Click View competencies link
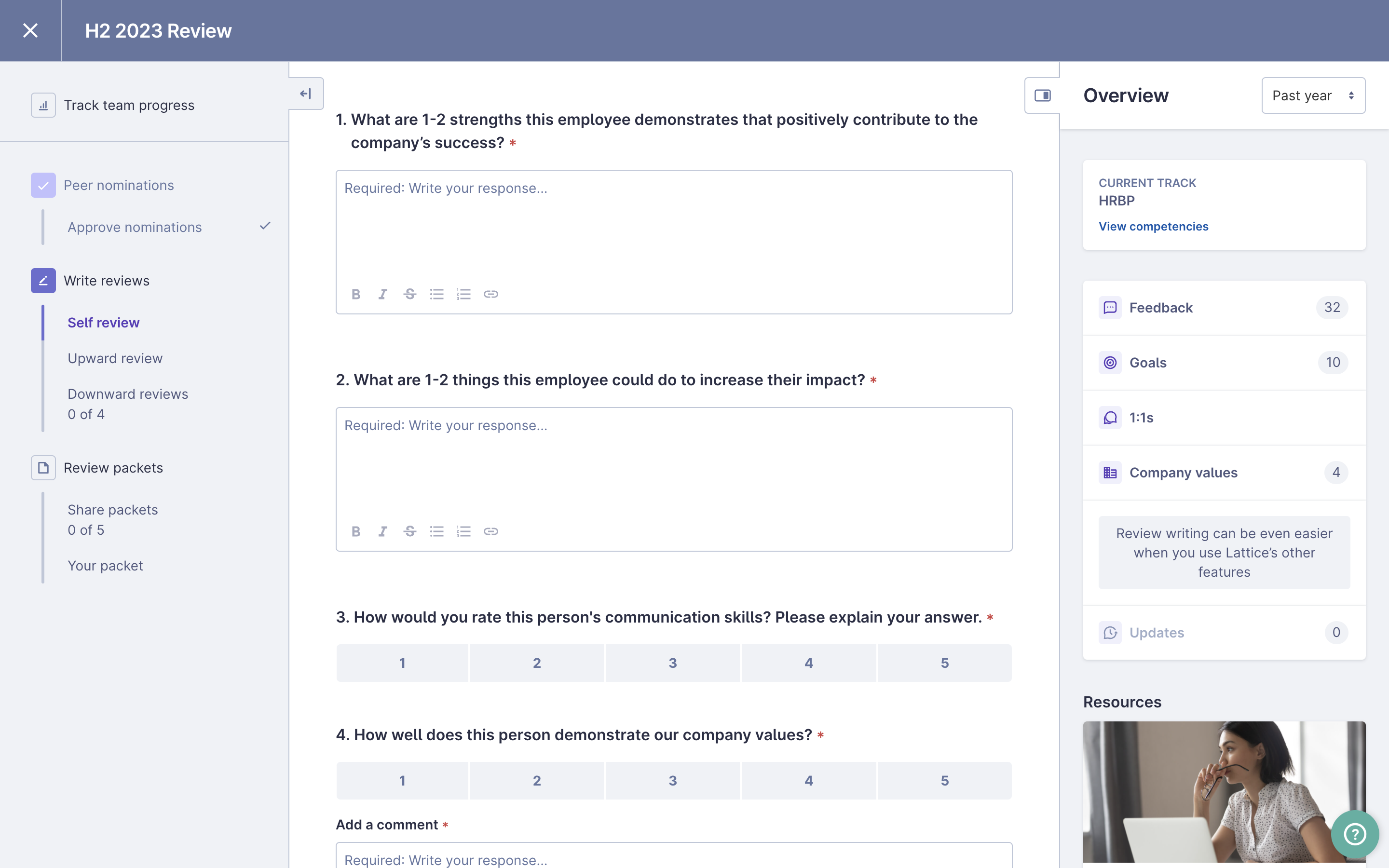This screenshot has width=1389, height=868. click(x=1153, y=226)
